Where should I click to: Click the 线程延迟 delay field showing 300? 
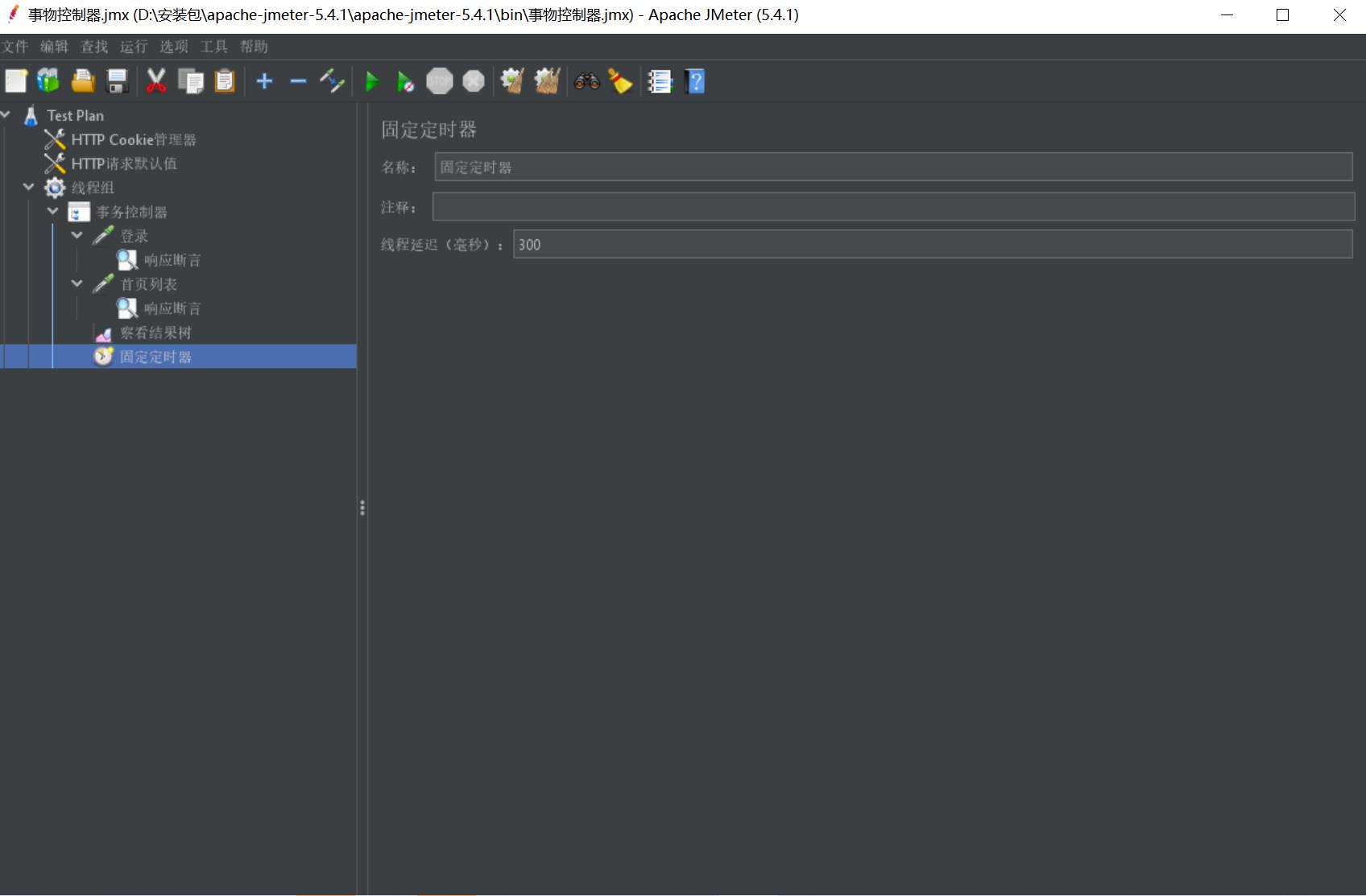(933, 244)
